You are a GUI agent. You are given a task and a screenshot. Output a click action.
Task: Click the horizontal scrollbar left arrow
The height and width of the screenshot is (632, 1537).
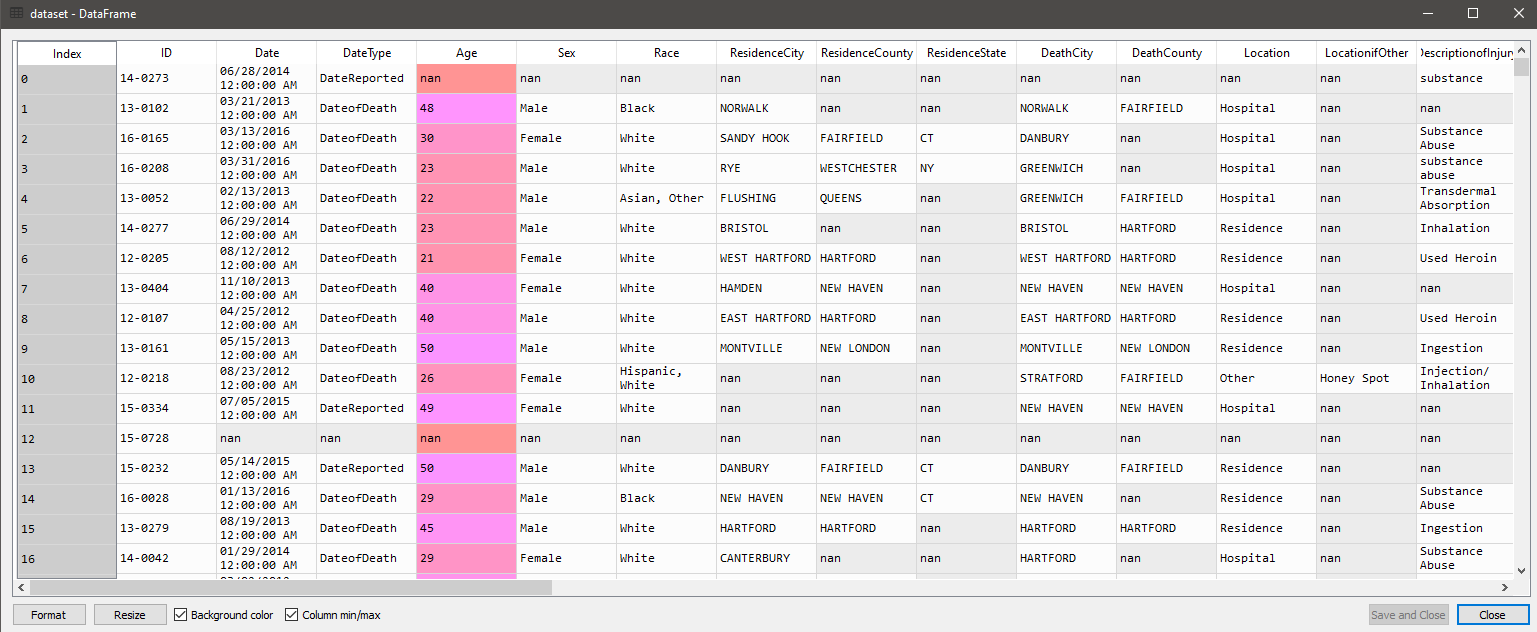[22, 587]
